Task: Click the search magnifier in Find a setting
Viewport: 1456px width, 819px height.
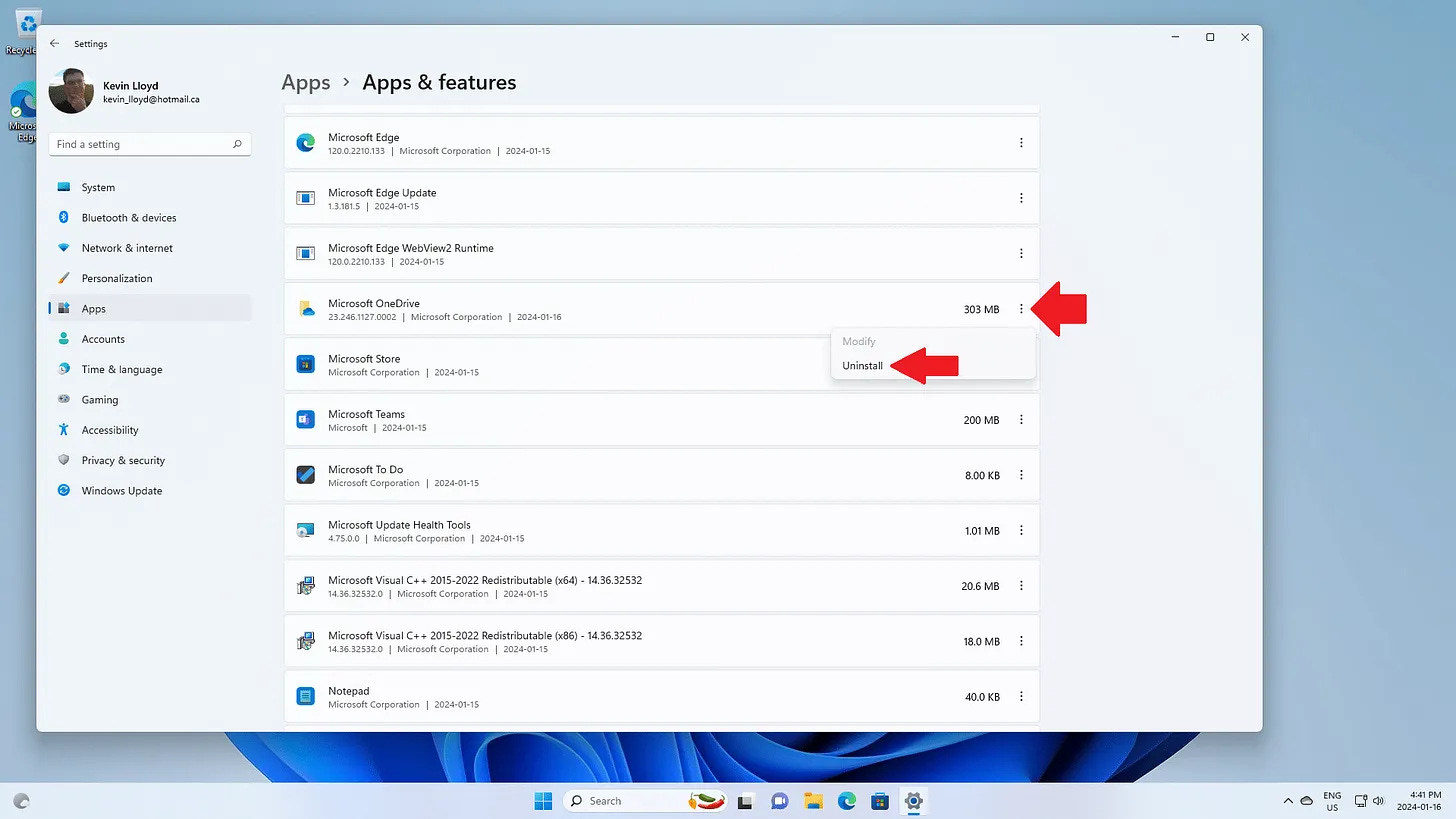Action: (x=237, y=144)
